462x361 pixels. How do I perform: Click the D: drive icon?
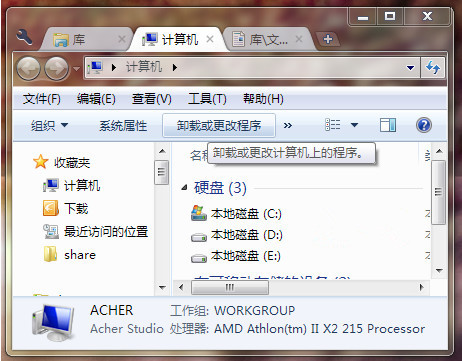[199, 237]
